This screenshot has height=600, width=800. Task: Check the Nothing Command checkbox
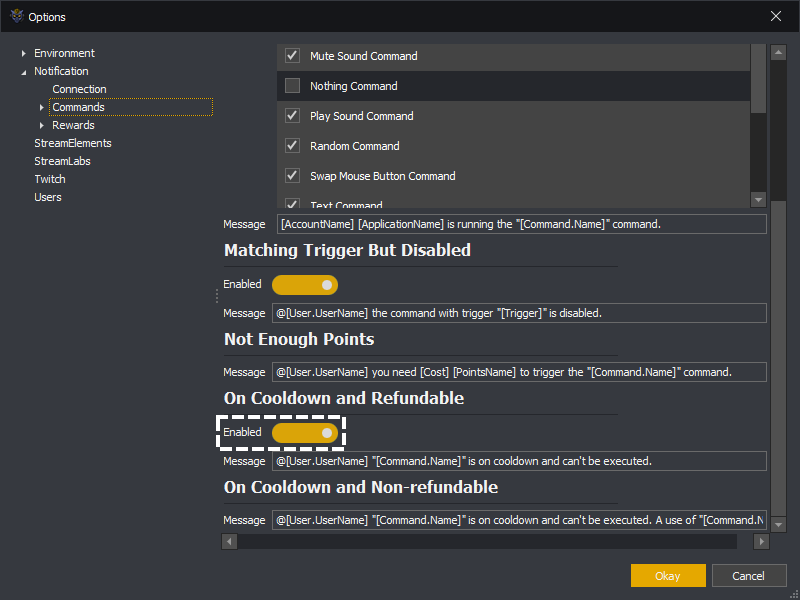[292, 86]
